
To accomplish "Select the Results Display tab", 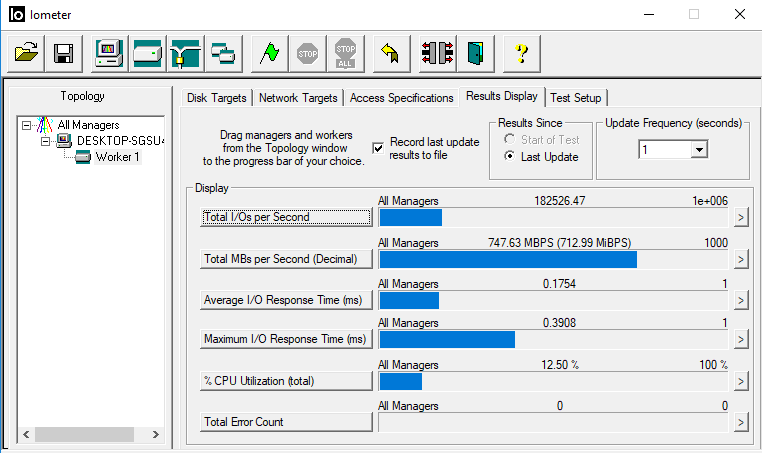I will tap(502, 96).
